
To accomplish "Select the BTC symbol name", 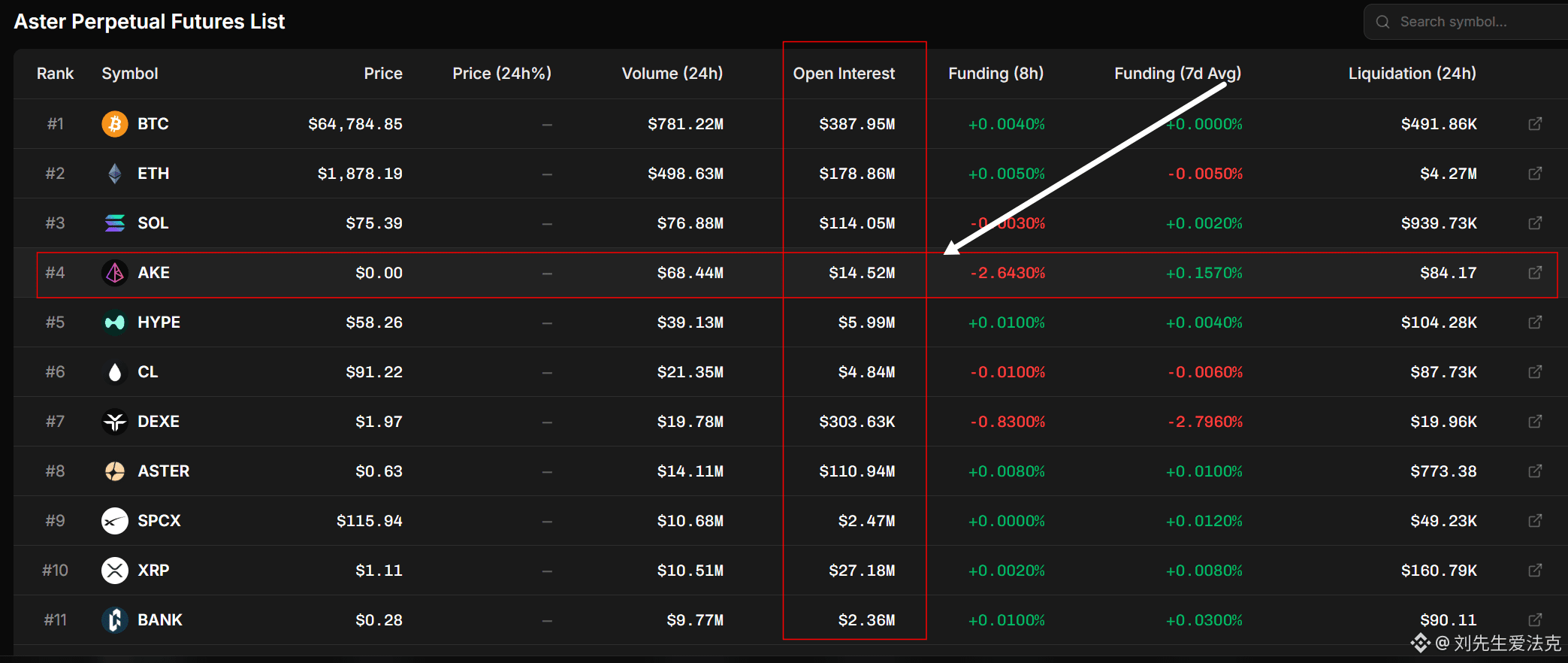I will coord(153,123).
